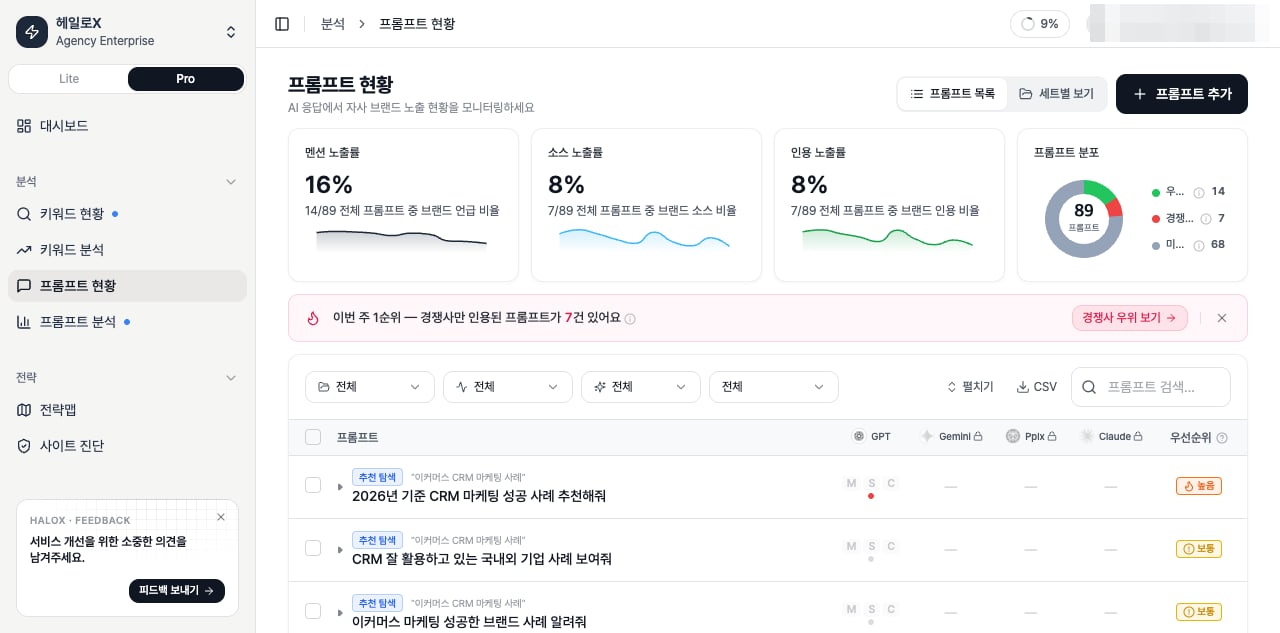Image resolution: width=1280 pixels, height=633 pixels.
Task: Click the 보통 badge on CRM 잘 활용 row
Action: 1199,549
